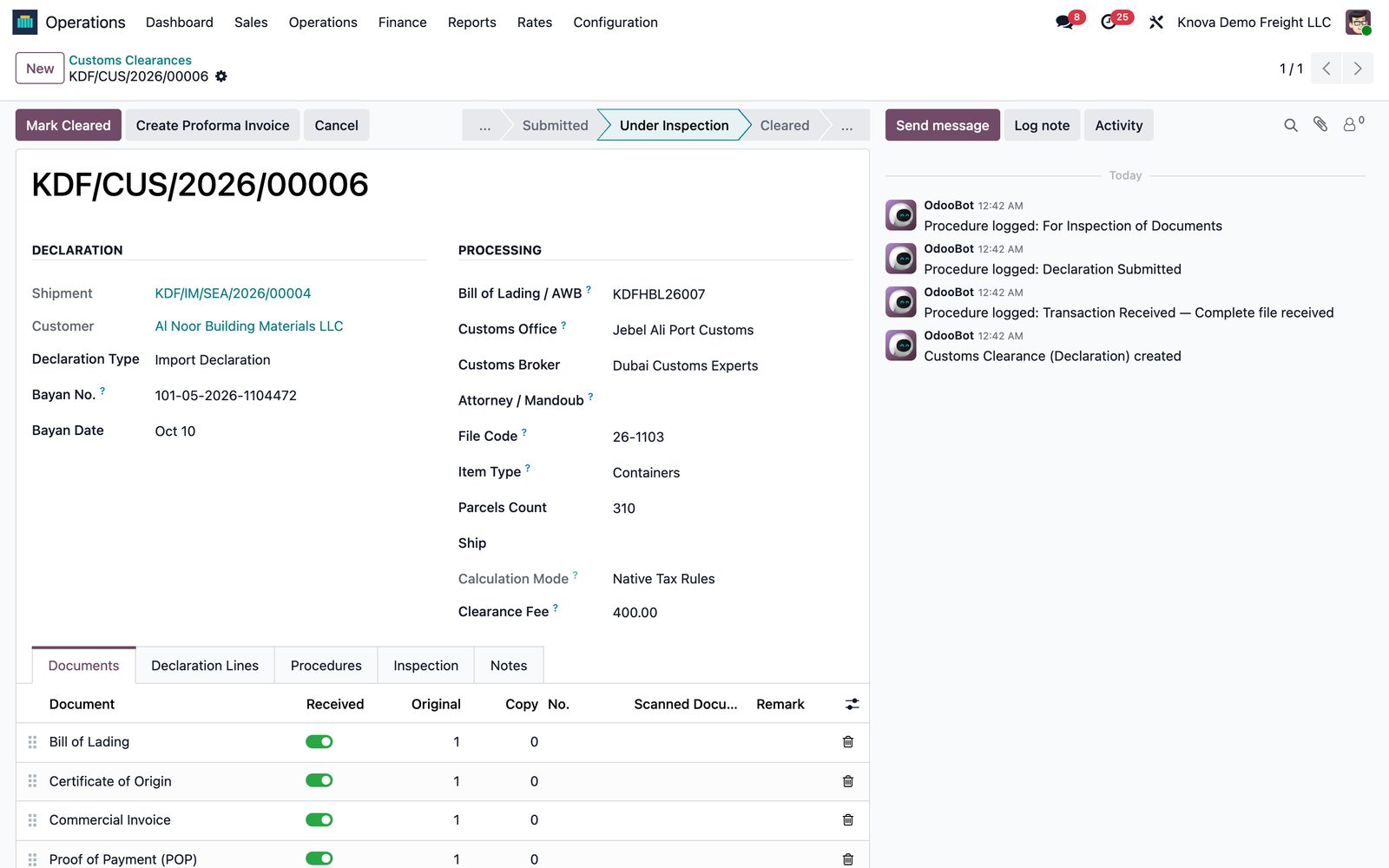The width and height of the screenshot is (1389, 868).
Task: Open the Bayan Date picker
Action: click(x=290, y=431)
